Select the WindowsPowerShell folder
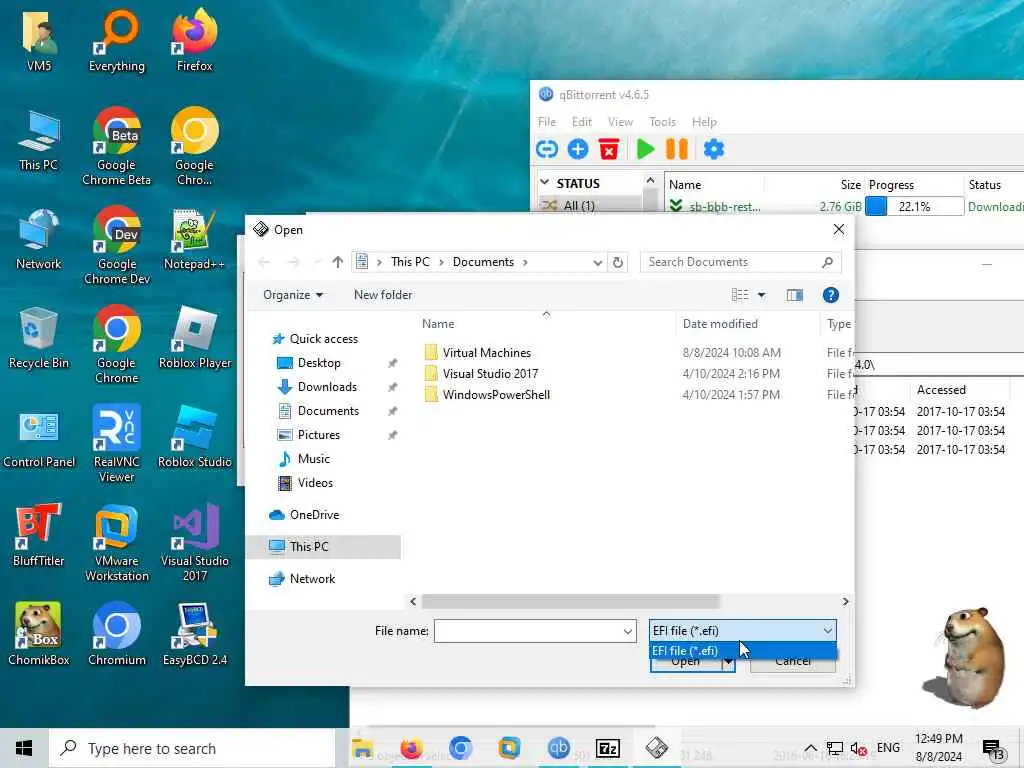This screenshot has width=1024, height=768. (496, 394)
